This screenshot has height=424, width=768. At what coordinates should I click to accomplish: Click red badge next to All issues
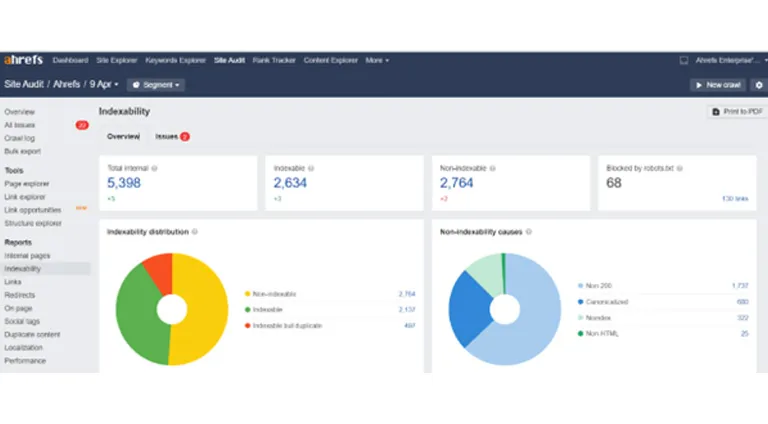tap(82, 125)
